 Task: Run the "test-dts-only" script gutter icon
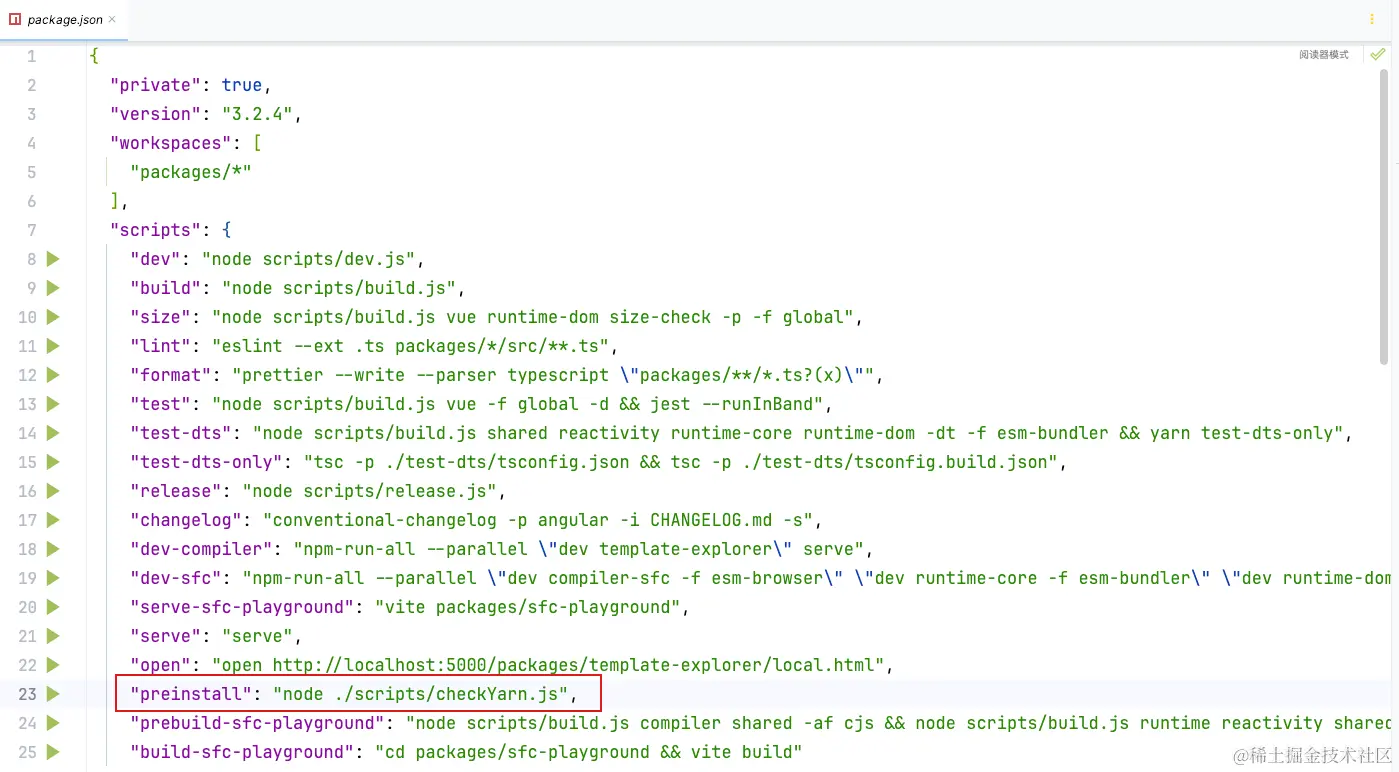53,462
